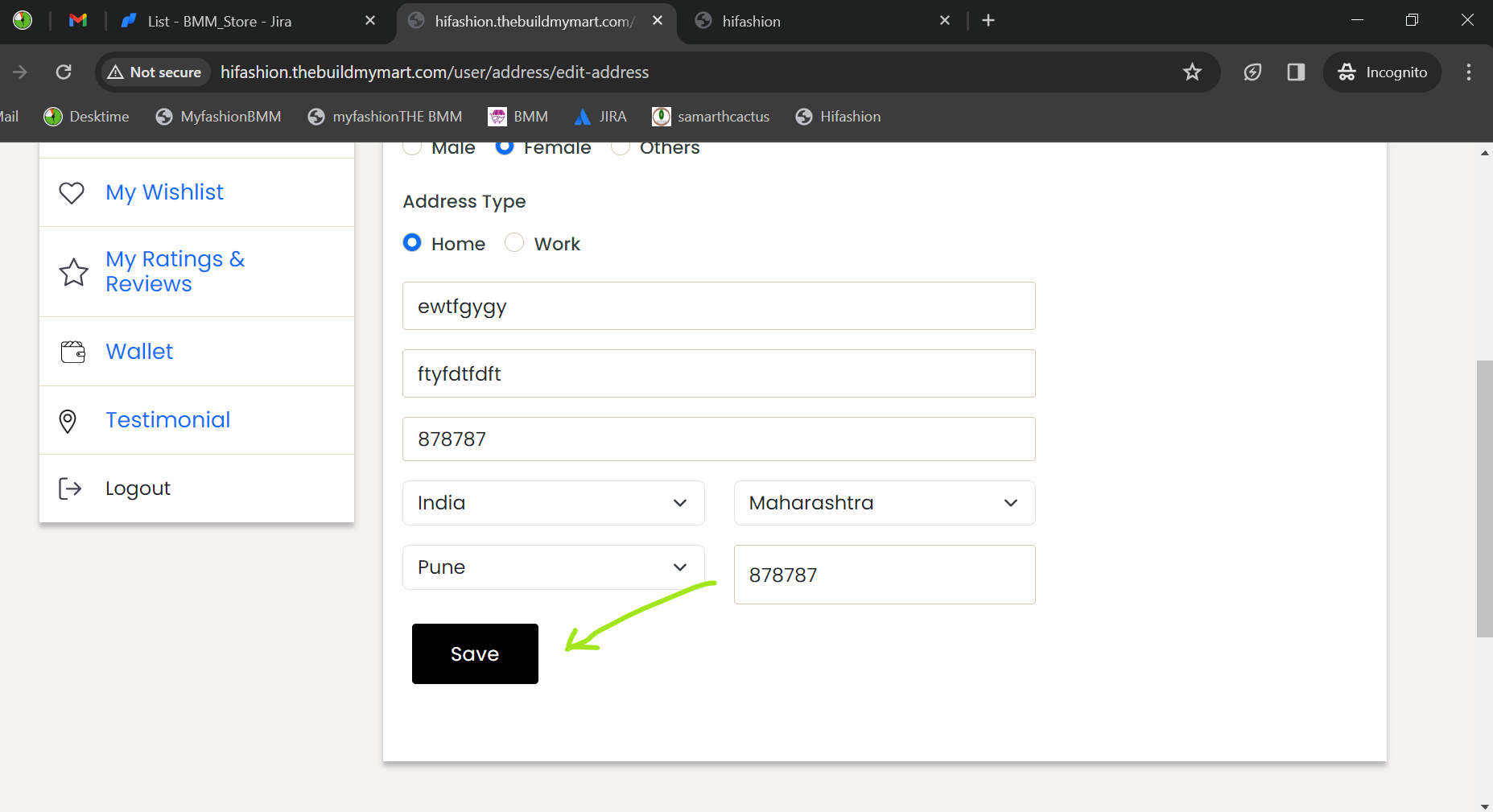Open the myfashionTHE BMM bookmark
This screenshot has height=812, width=1493.
click(386, 117)
